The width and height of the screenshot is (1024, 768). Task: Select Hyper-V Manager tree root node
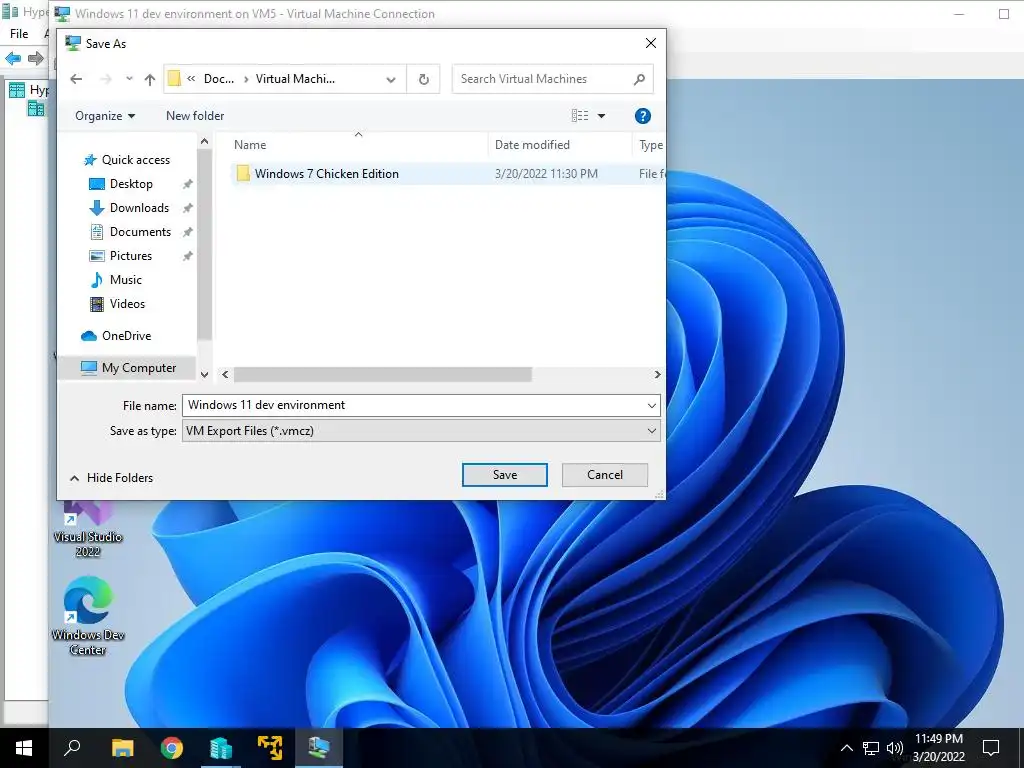[x=28, y=90]
